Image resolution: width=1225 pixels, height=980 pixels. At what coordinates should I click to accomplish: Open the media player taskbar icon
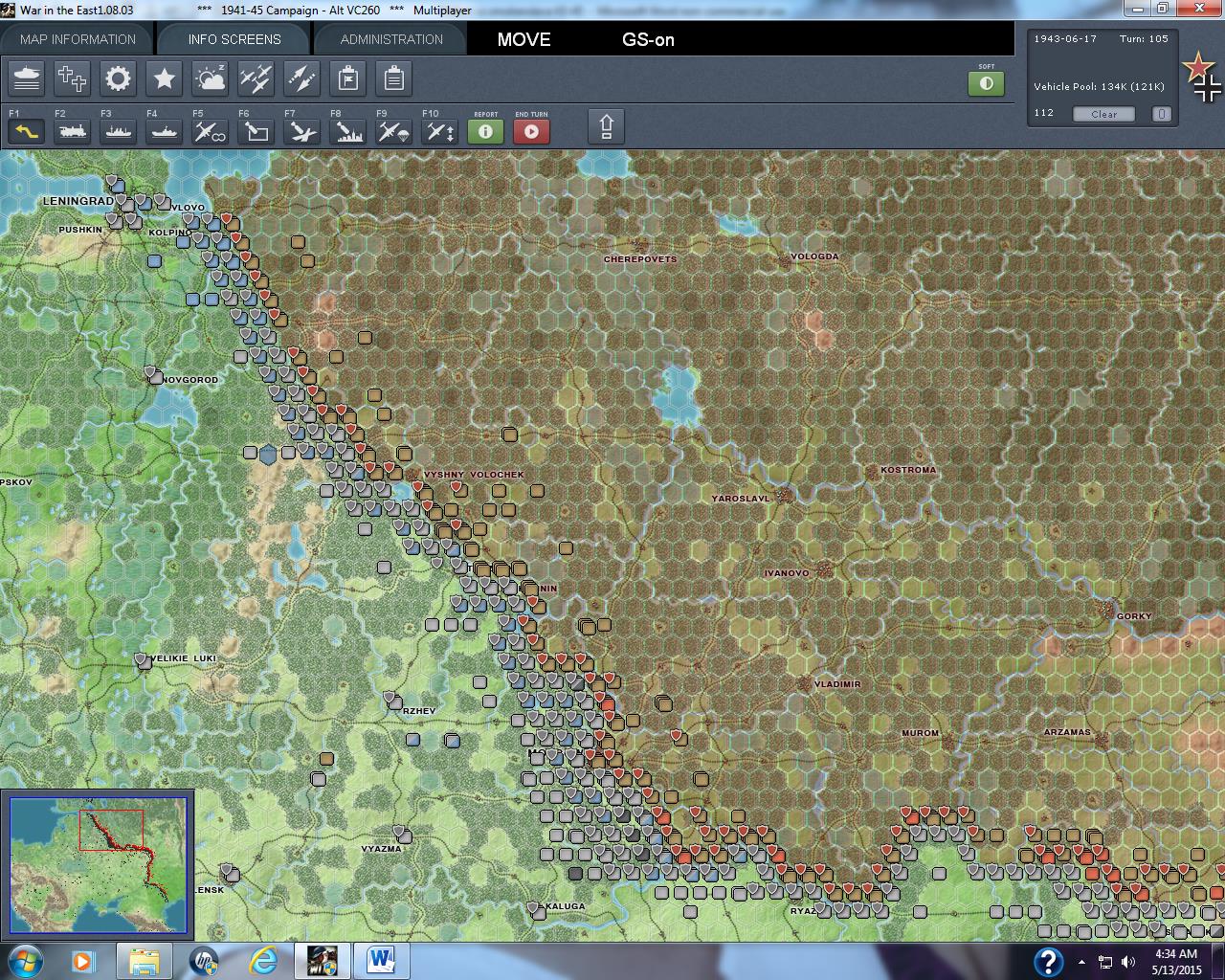pyautogui.click(x=84, y=961)
